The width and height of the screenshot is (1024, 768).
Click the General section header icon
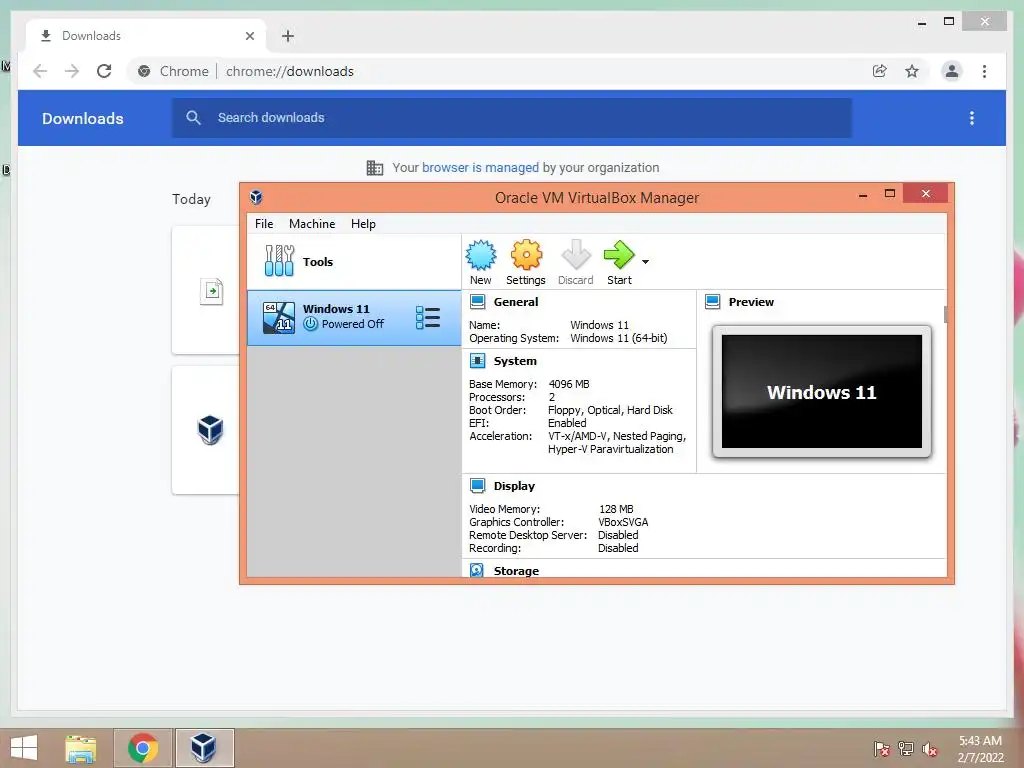(x=477, y=302)
